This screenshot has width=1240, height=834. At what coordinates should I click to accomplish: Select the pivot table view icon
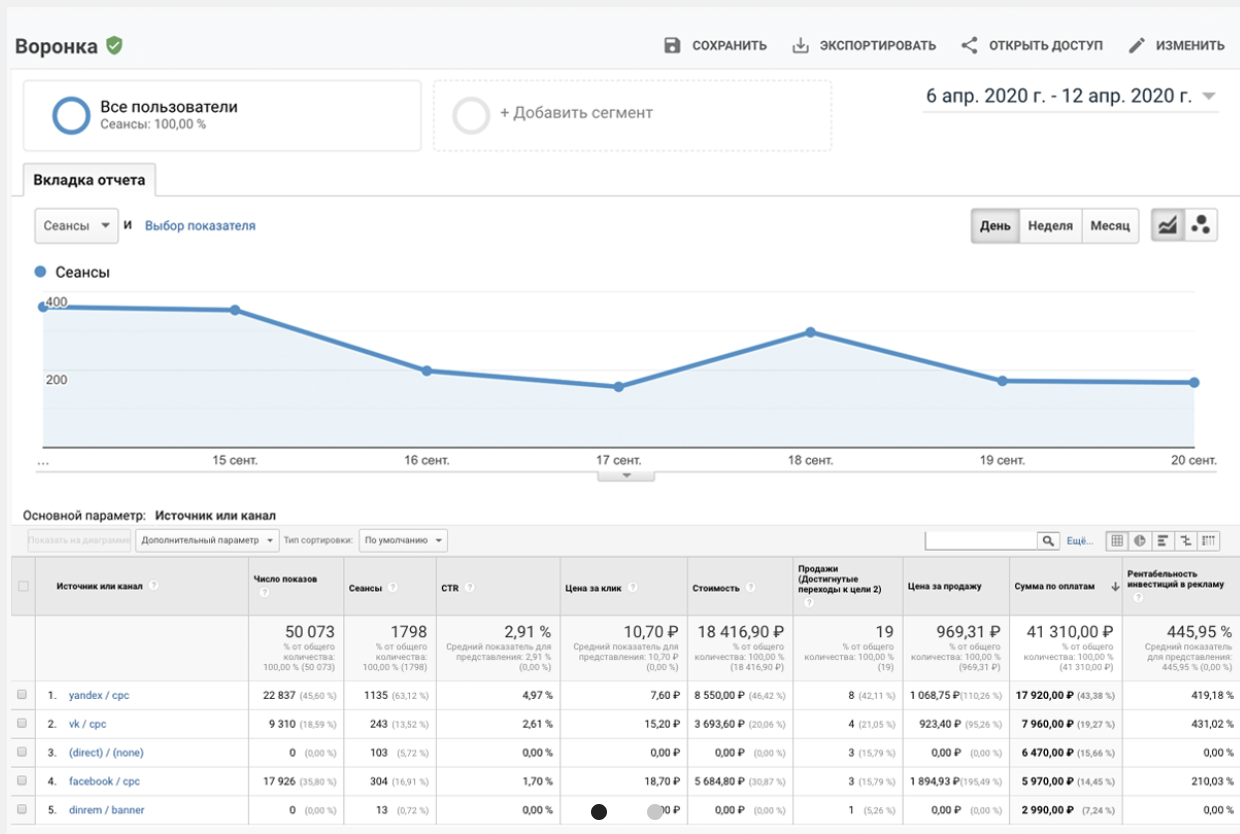[x=1210, y=541]
